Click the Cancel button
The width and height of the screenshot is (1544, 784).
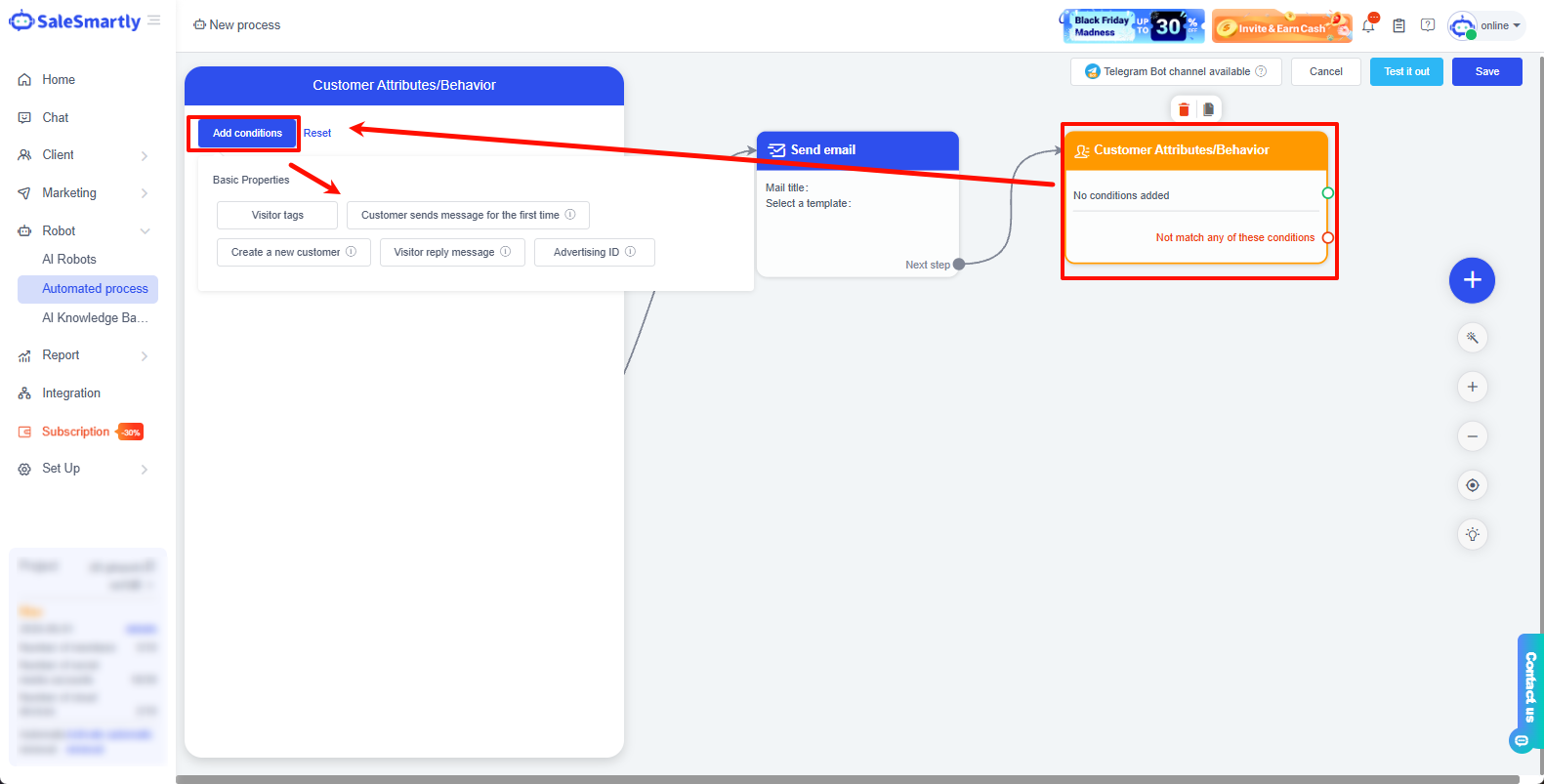1325,71
